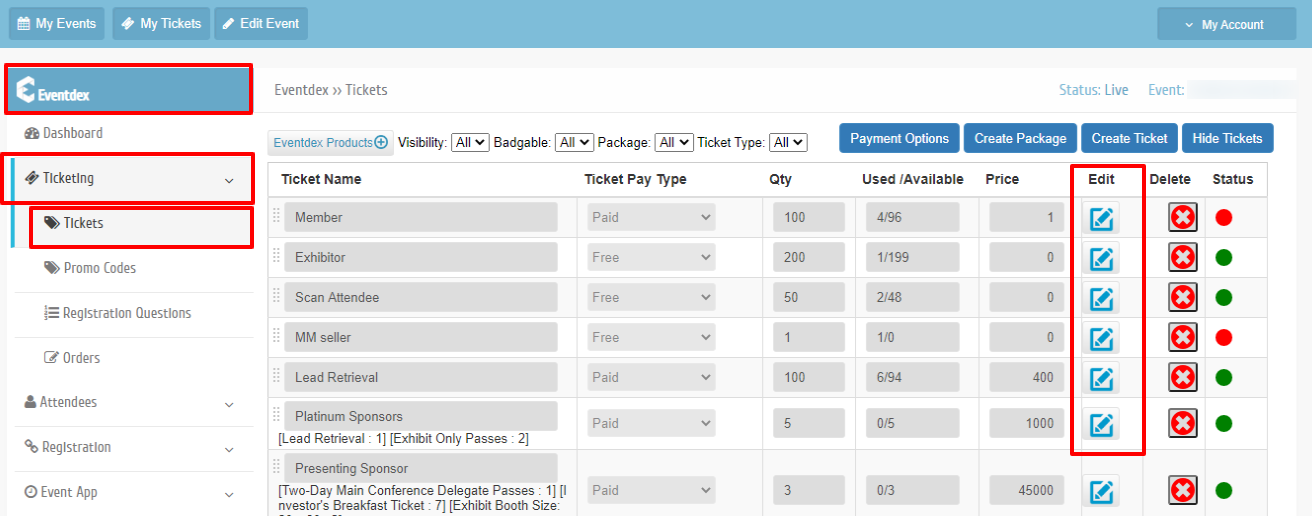Edit the Presenting Sponsor ticket
The image size is (1312, 516).
tap(1101, 490)
